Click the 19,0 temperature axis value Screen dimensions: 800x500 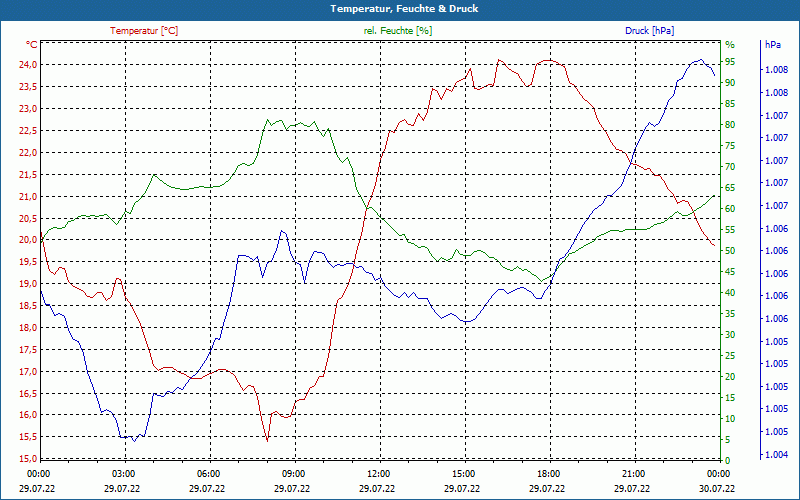(x=29, y=284)
